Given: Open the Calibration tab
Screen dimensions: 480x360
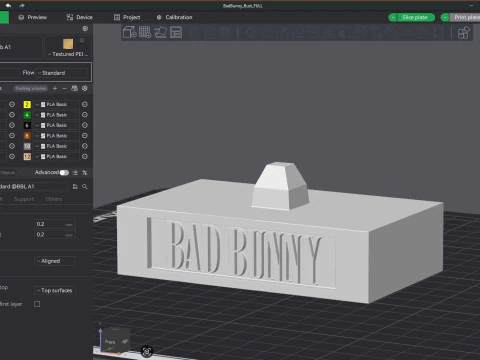Looking at the screenshot, I should pos(174,17).
